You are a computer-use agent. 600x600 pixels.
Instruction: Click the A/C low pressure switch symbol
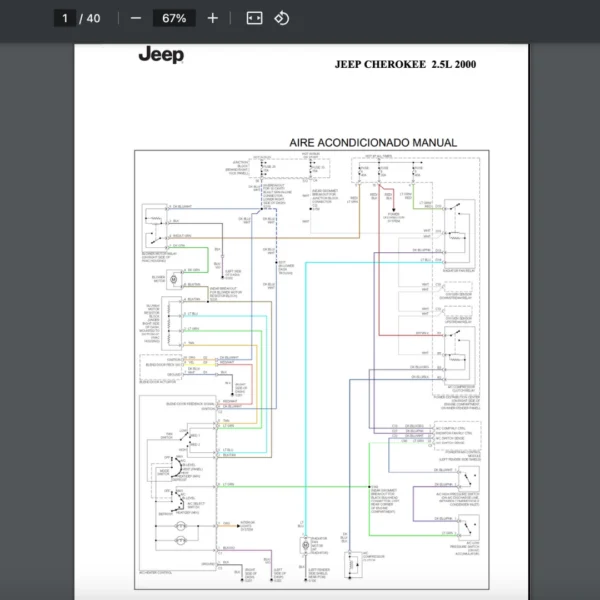point(461,527)
